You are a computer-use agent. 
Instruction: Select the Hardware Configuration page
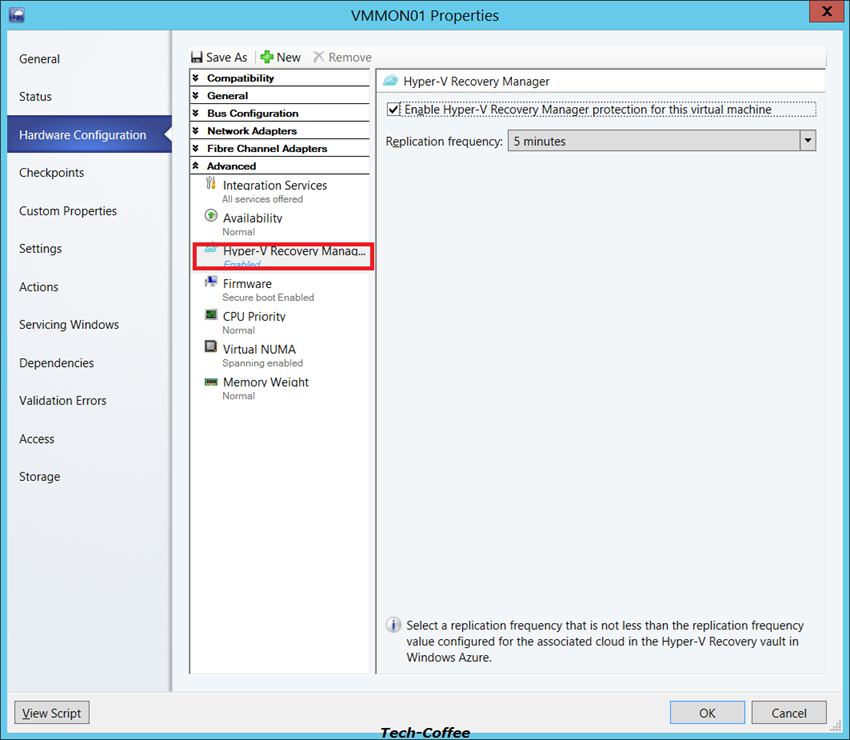[x=89, y=134]
